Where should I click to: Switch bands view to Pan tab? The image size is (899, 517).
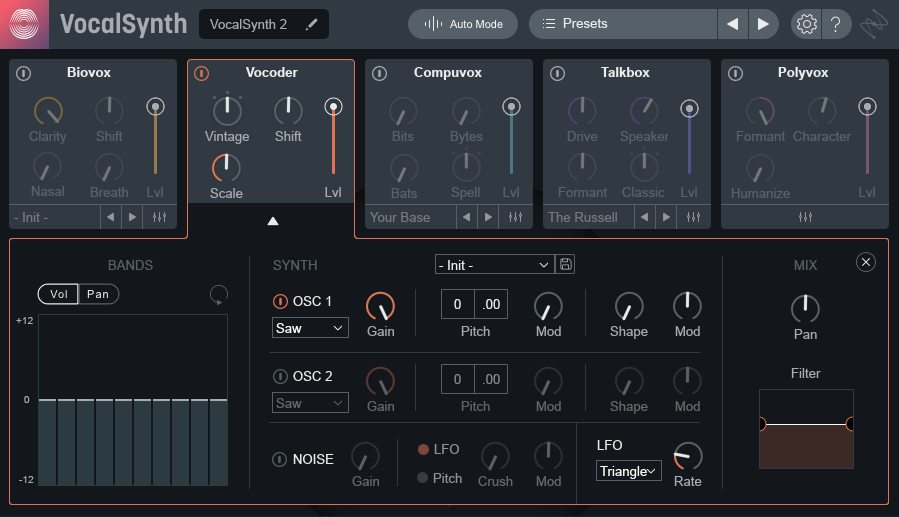(x=98, y=294)
